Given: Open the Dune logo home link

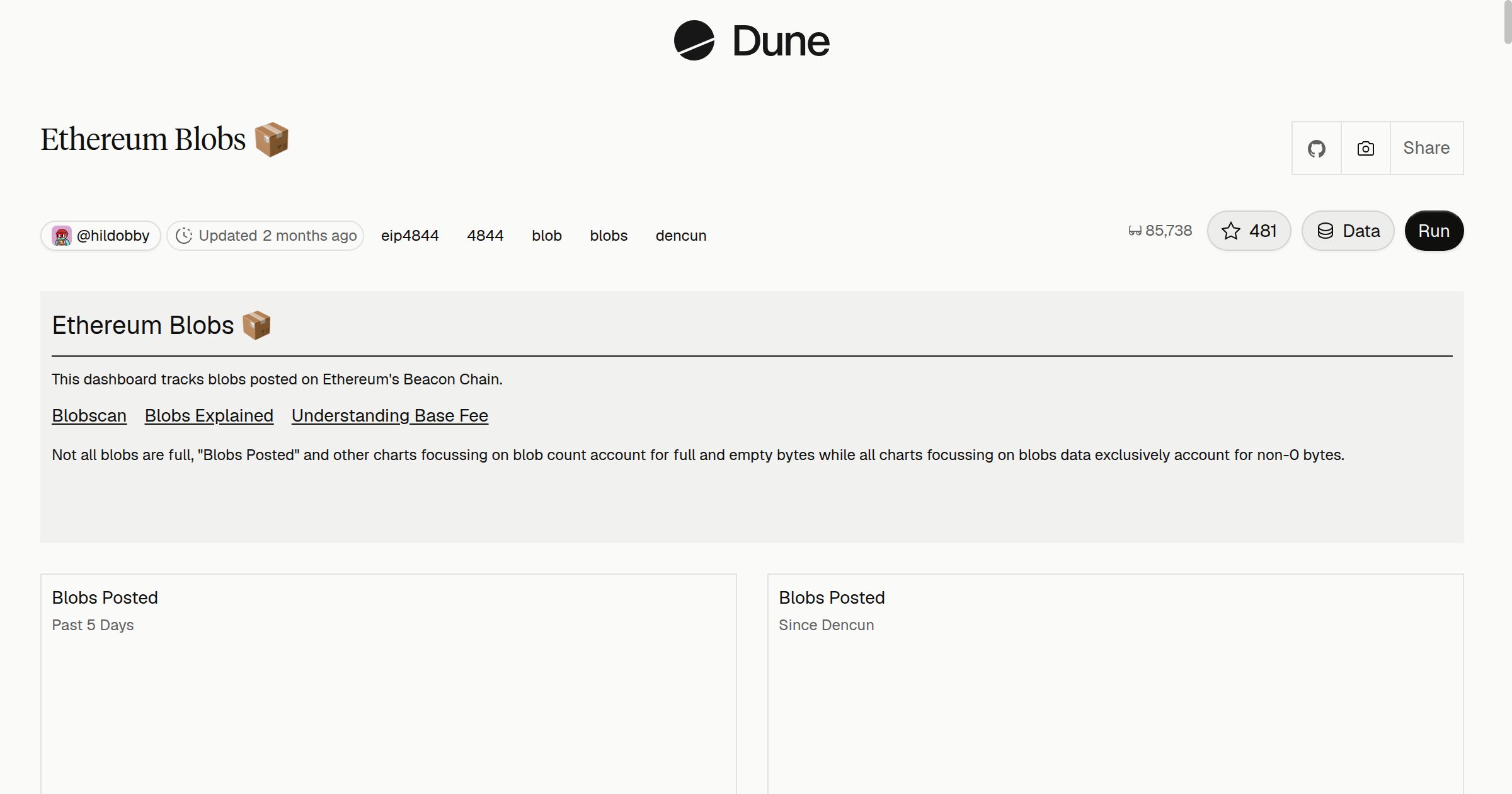Looking at the screenshot, I should point(752,40).
